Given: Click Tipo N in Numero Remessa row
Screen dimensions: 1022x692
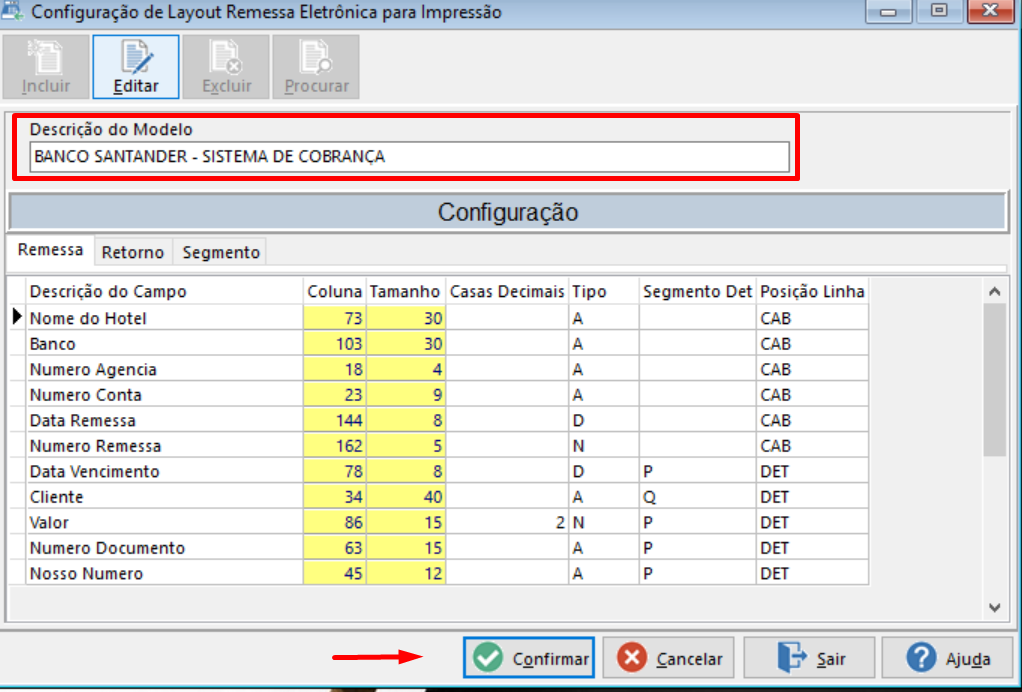Looking at the screenshot, I should tap(604, 445).
